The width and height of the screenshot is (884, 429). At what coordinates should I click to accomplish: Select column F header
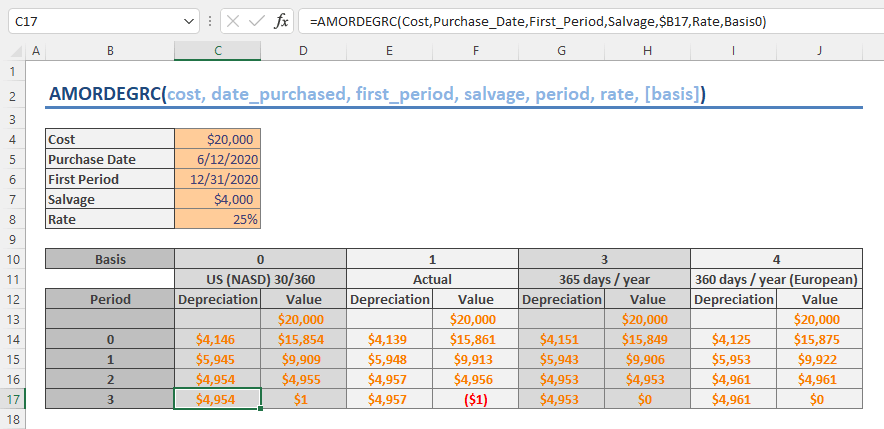(x=475, y=51)
